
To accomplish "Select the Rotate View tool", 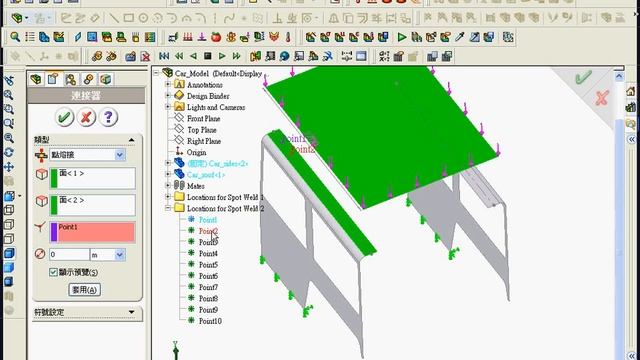I will [9, 152].
